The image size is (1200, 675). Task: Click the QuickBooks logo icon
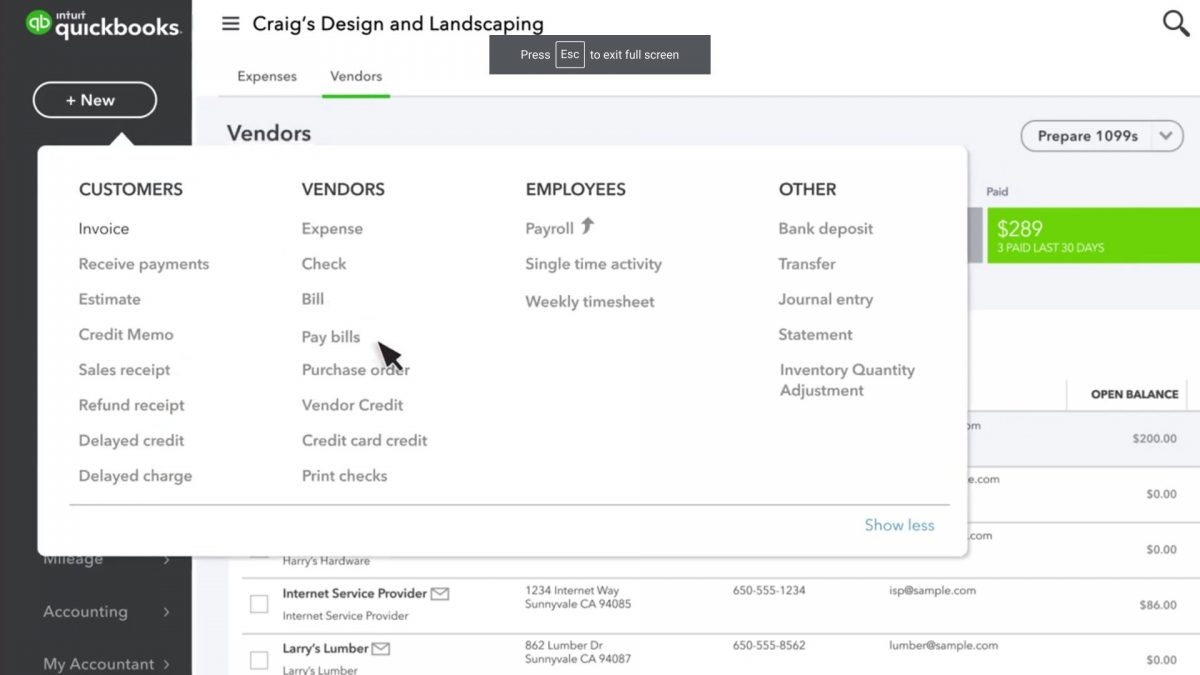(x=39, y=23)
